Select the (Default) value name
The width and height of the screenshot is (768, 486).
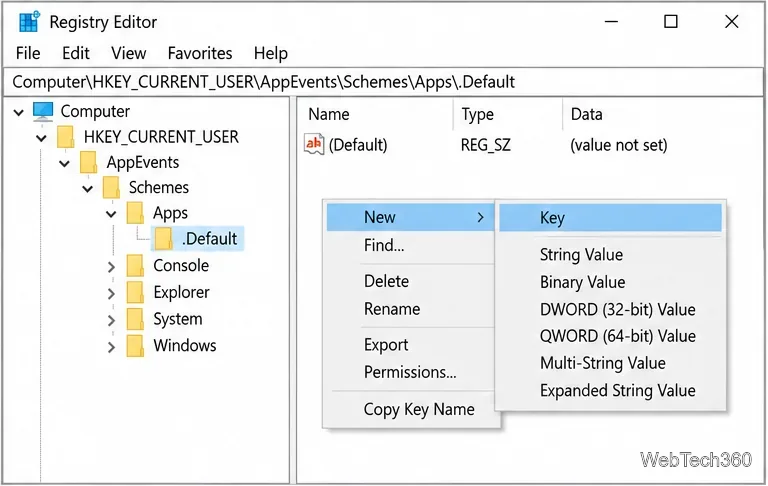pos(358,145)
